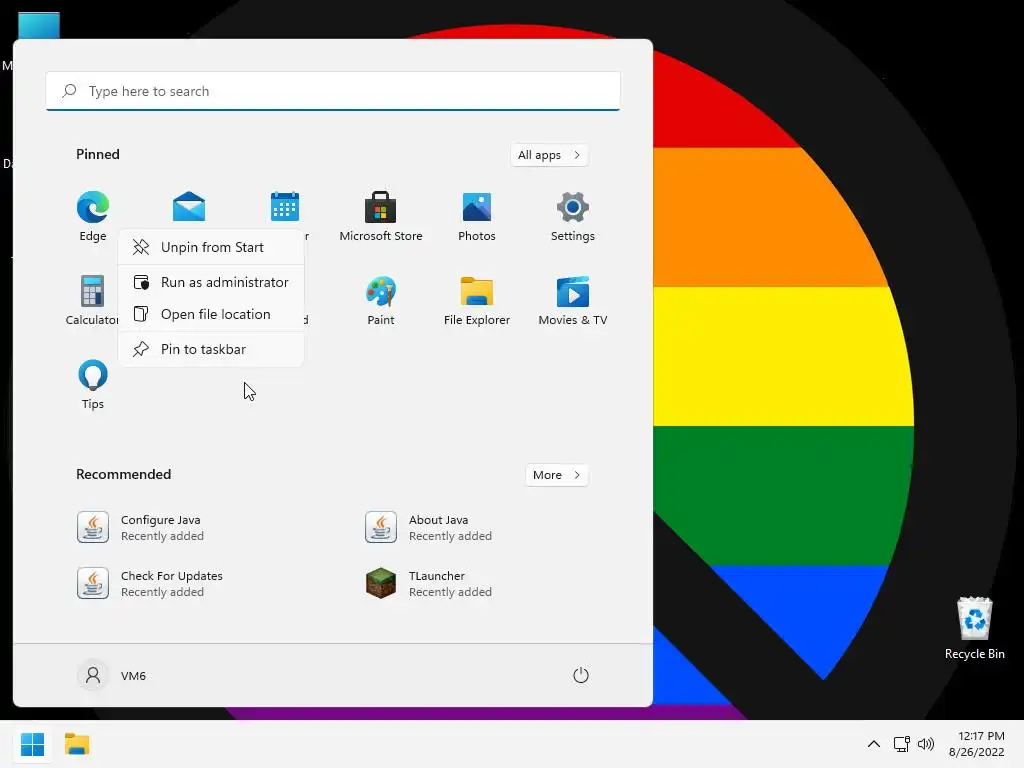This screenshot has width=1024, height=768.
Task: Open Settings gear in pinned apps
Action: coord(573,216)
